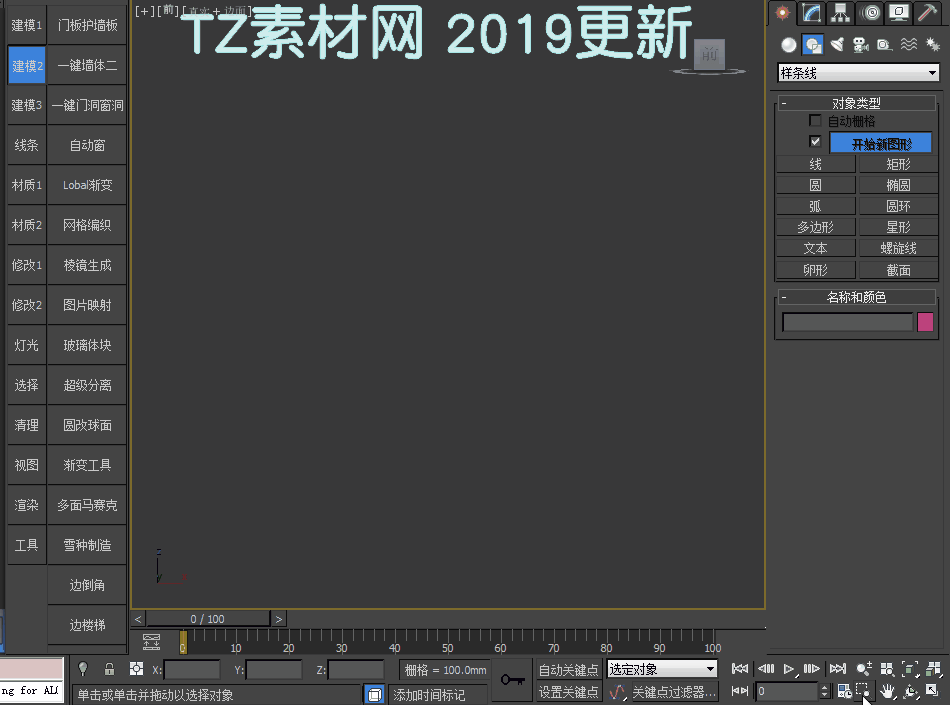The width and height of the screenshot is (950, 705).
Task: Click the timeline previous frame arrow
Action: (138, 619)
